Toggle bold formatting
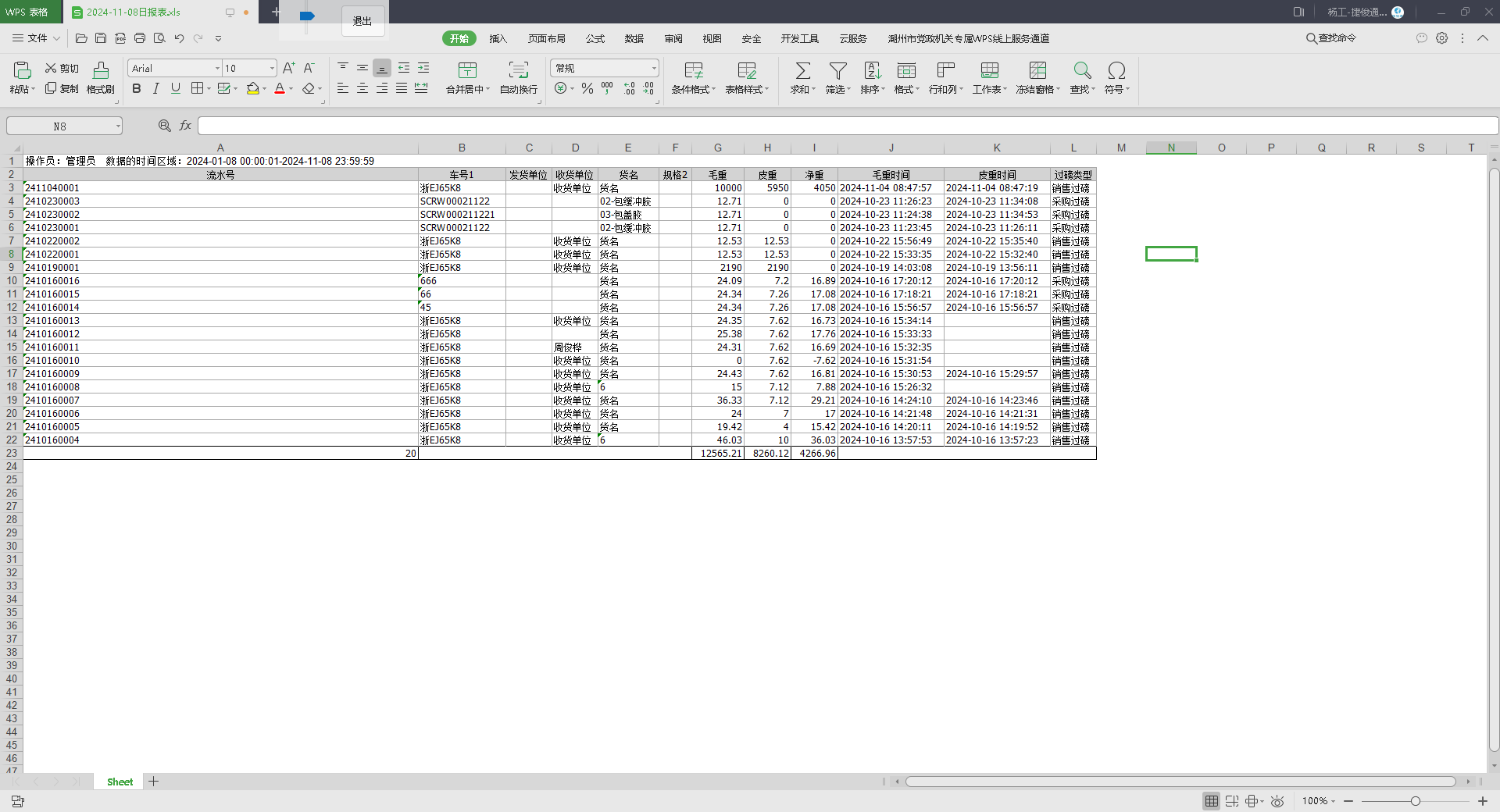Image resolution: width=1500 pixels, height=812 pixels. pos(137,89)
